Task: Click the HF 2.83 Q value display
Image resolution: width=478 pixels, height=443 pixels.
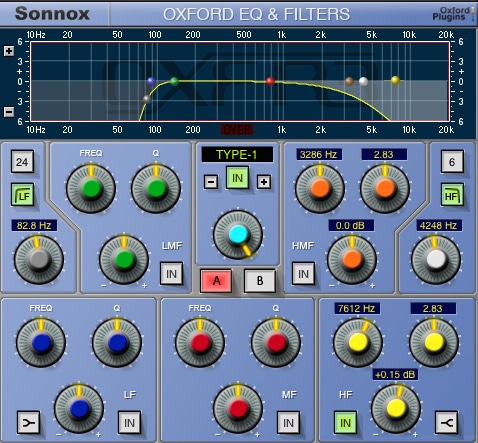Action: (433, 308)
